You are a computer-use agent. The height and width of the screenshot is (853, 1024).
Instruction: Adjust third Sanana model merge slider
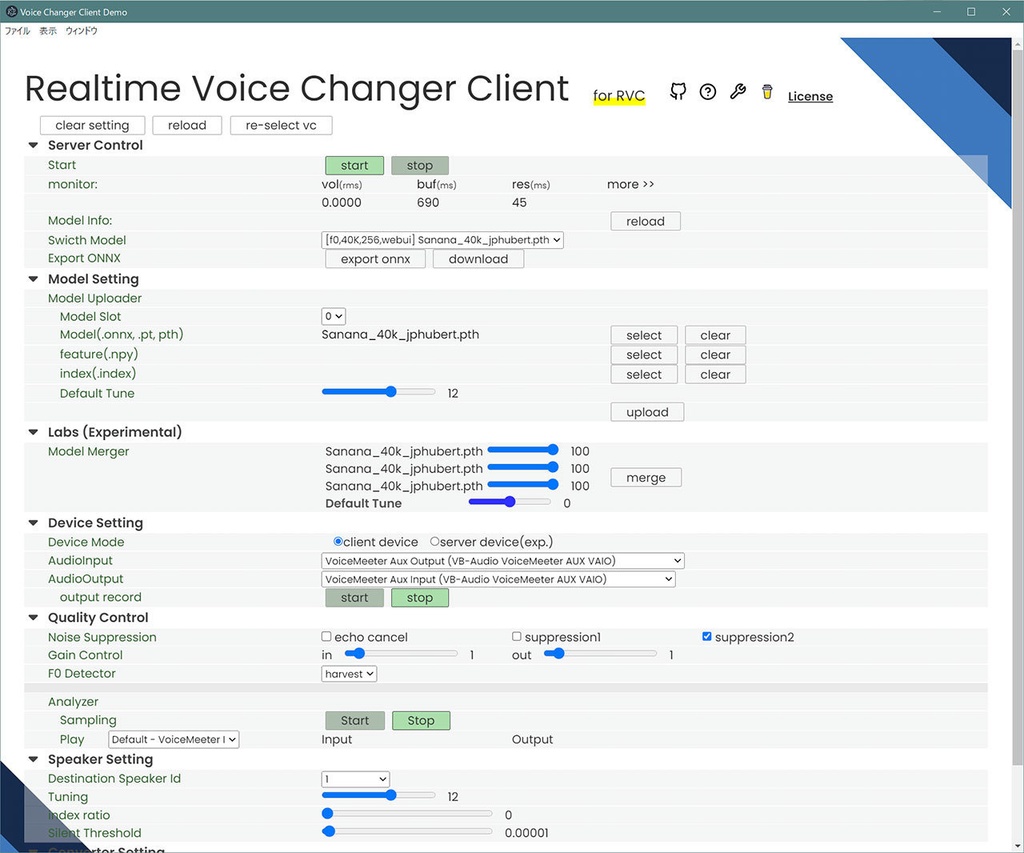coord(523,484)
